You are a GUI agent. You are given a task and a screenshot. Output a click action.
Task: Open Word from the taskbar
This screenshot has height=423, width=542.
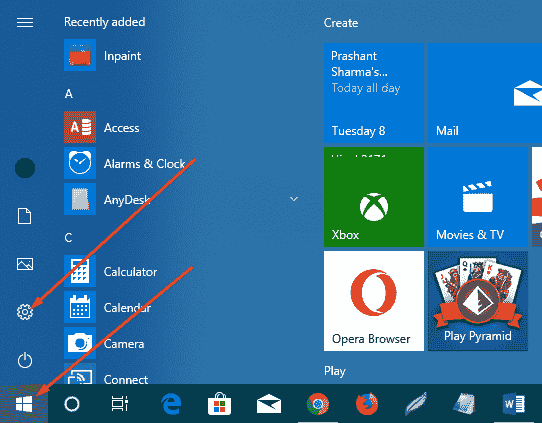514,404
